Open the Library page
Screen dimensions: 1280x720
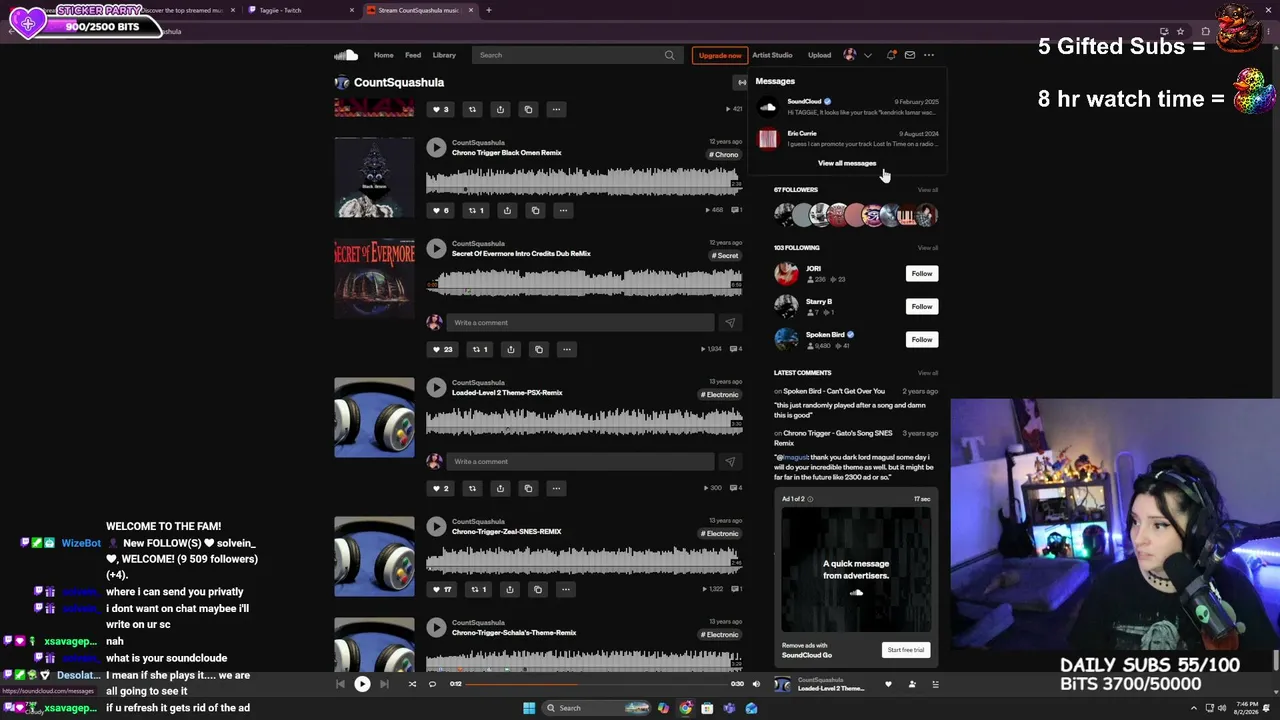tap(444, 55)
